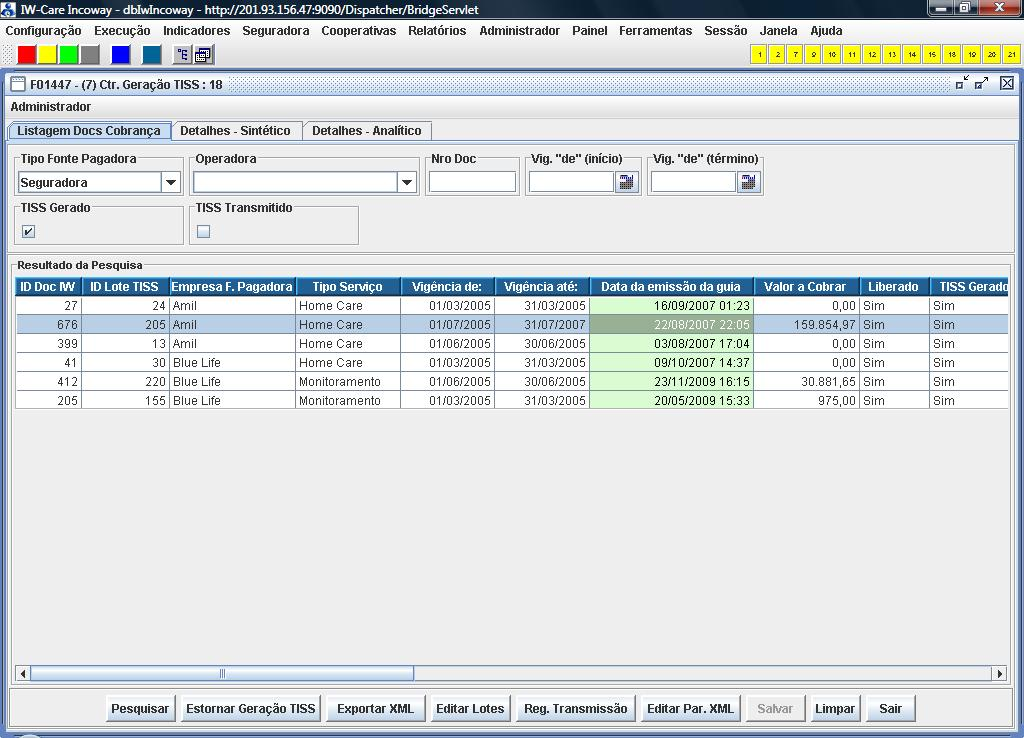Open the Tipo Fonte Pagadora dropdown
The width and height of the screenshot is (1024, 738).
171,182
